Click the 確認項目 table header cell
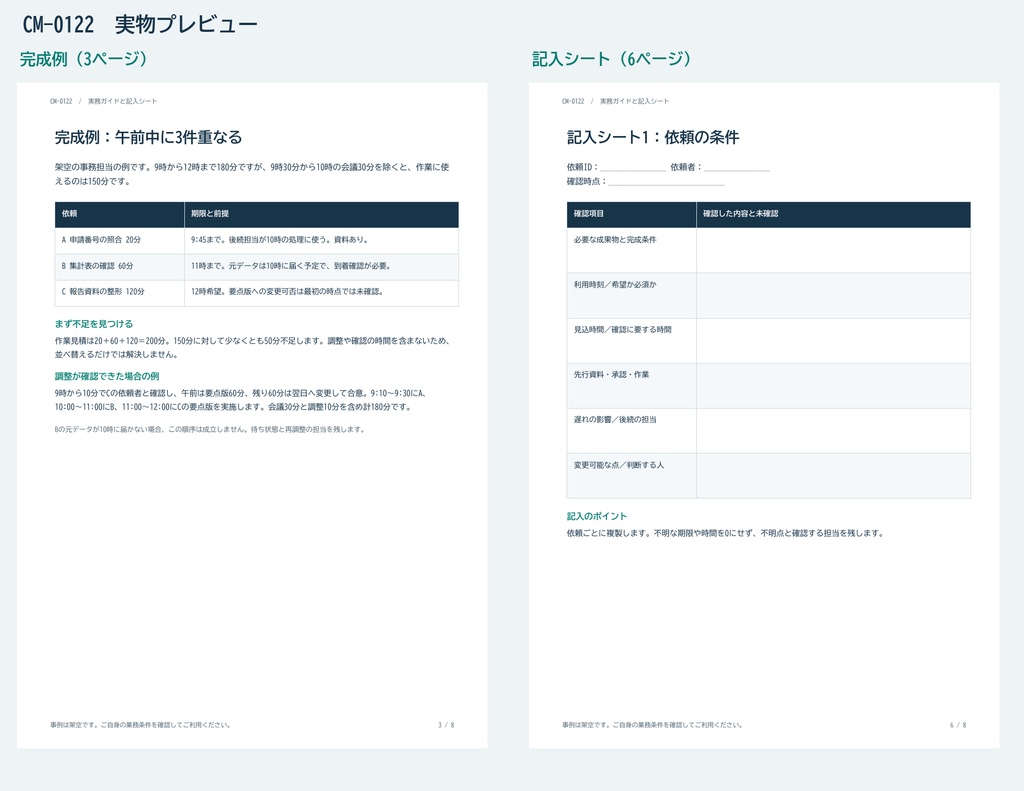 click(632, 214)
